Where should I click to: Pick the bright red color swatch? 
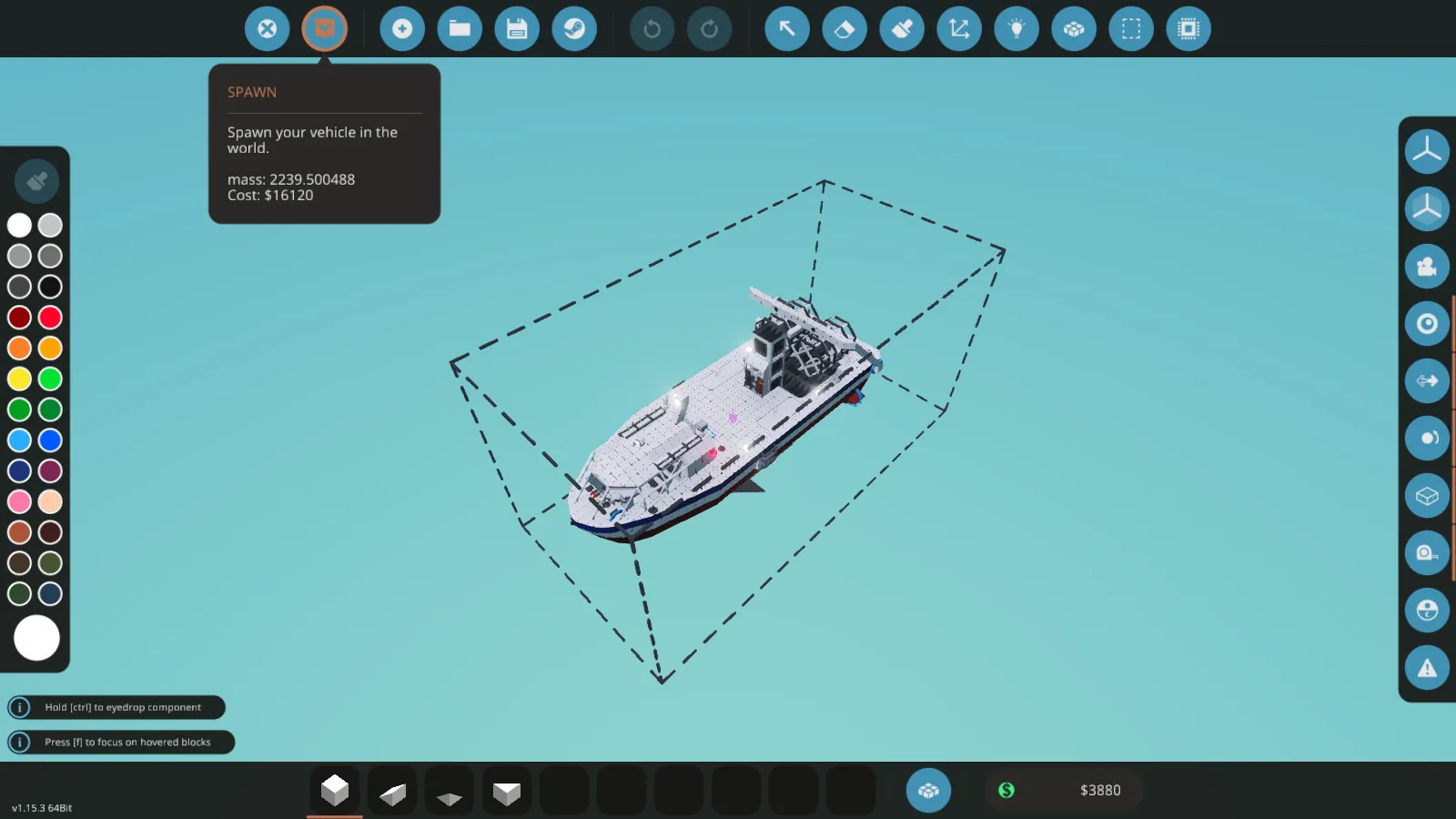pyautogui.click(x=50, y=318)
